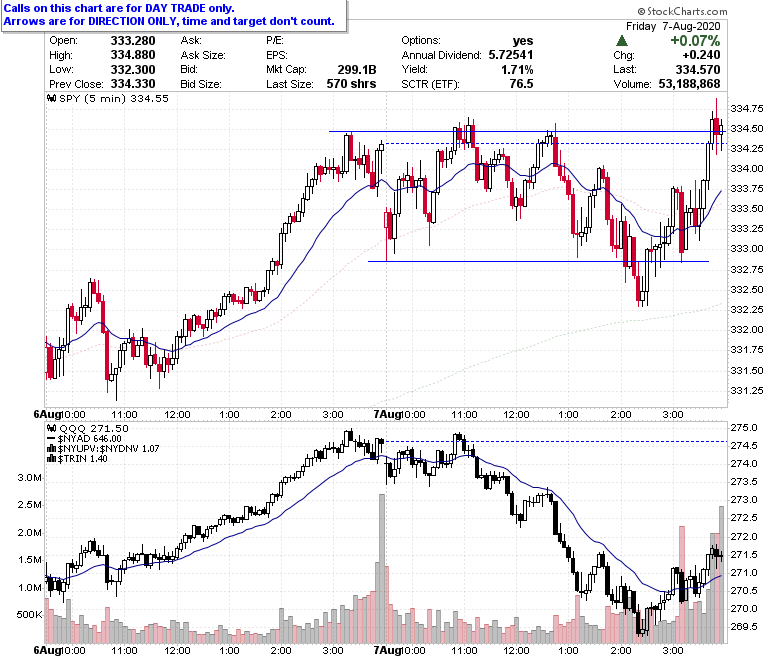Click the bar icon beside $TRIN 1.40
Viewport: 780px width, 659px height.
pyautogui.click(x=51, y=459)
